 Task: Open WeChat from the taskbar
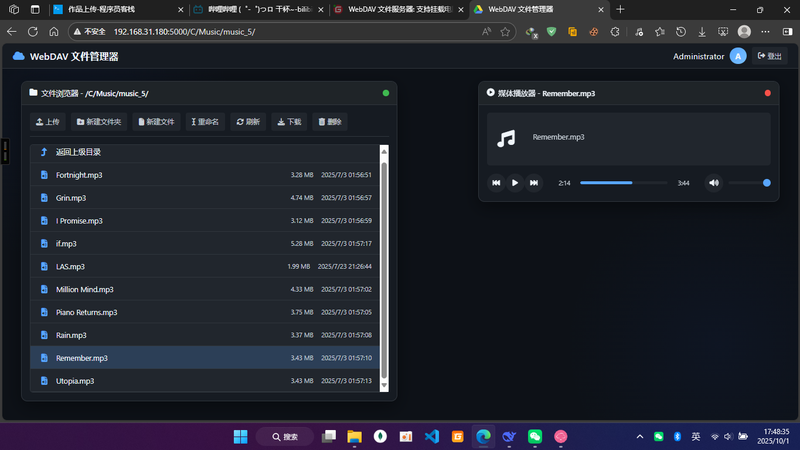(x=535, y=437)
